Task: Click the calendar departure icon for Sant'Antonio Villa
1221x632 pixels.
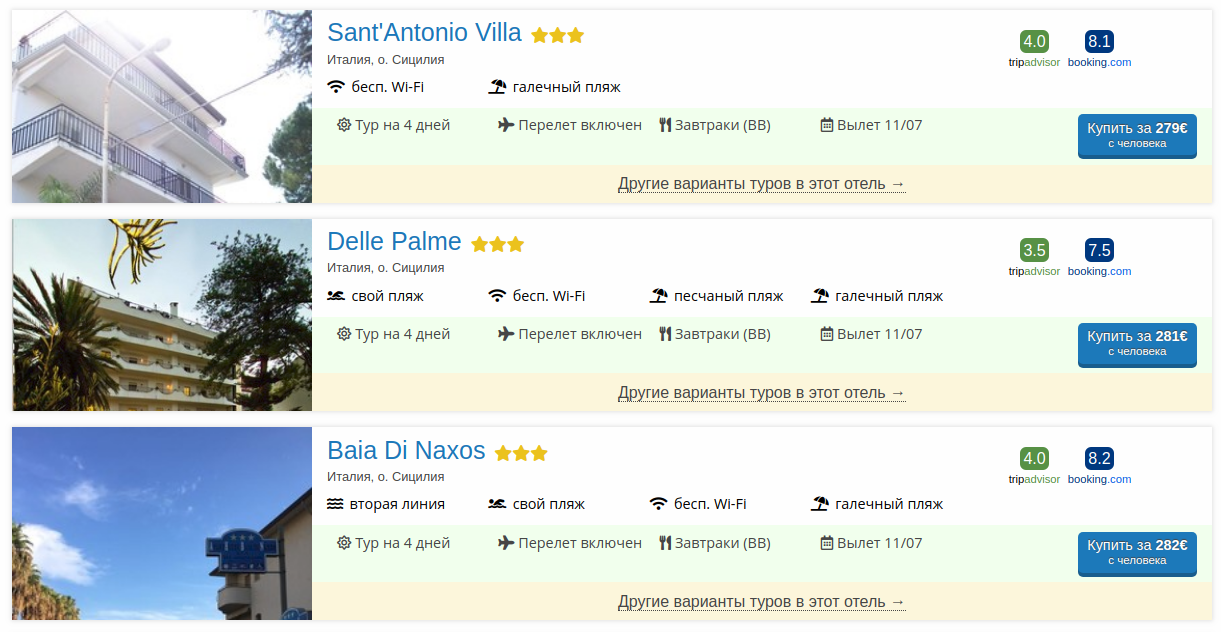Action: tap(827, 125)
